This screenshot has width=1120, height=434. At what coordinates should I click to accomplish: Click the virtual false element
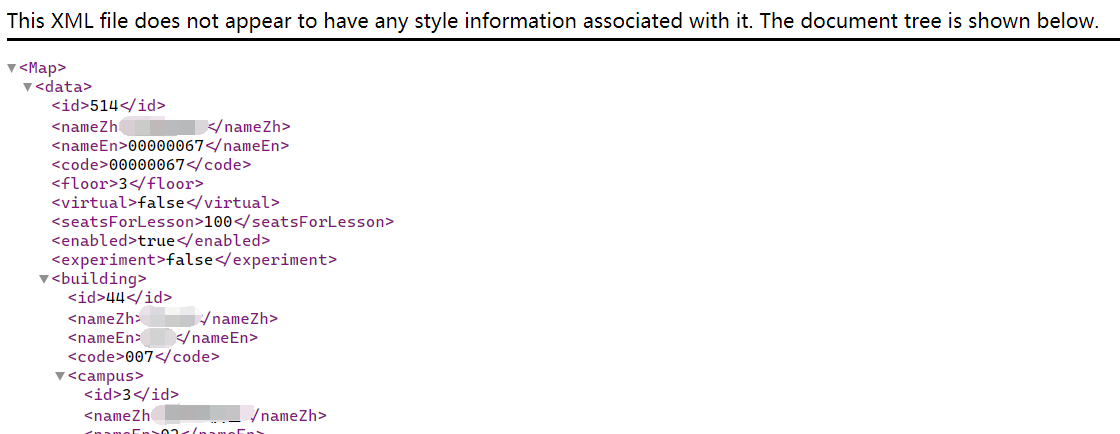[x=165, y=203]
